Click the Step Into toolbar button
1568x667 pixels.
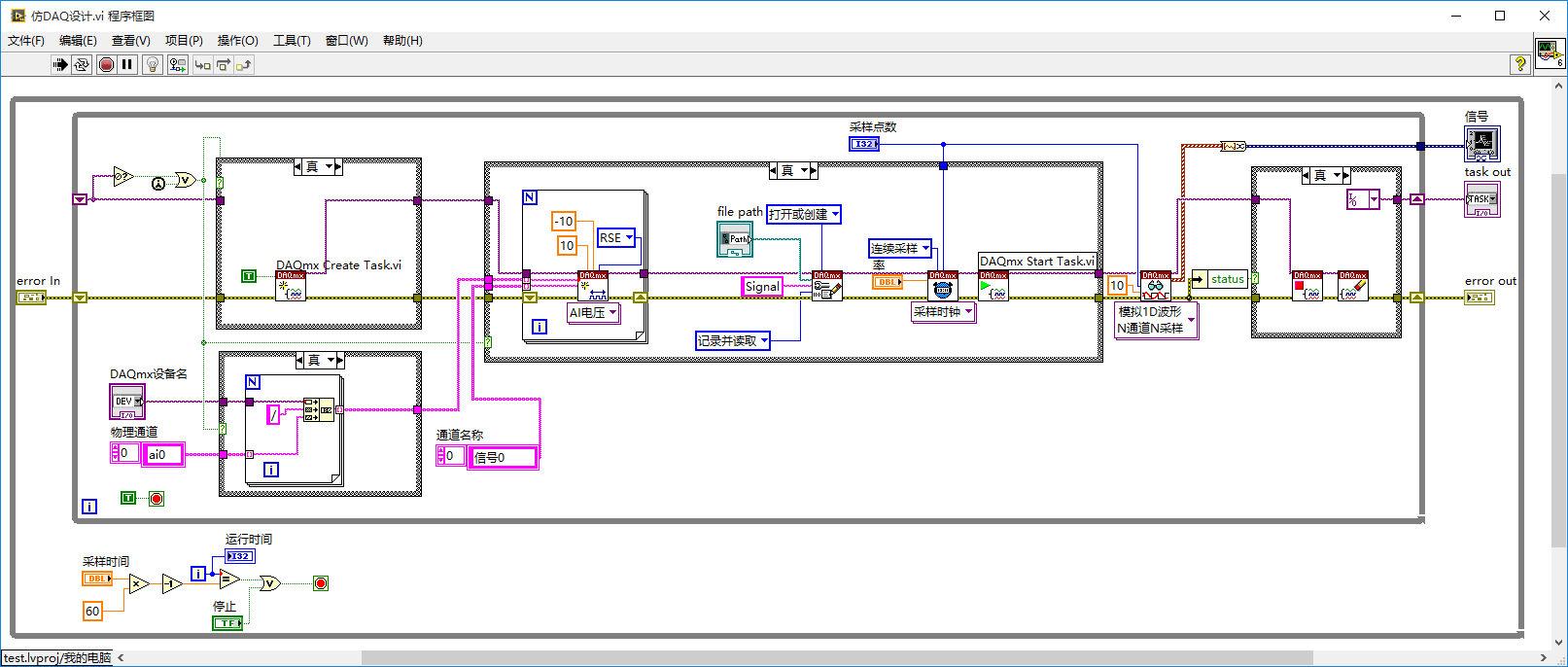click(202, 64)
